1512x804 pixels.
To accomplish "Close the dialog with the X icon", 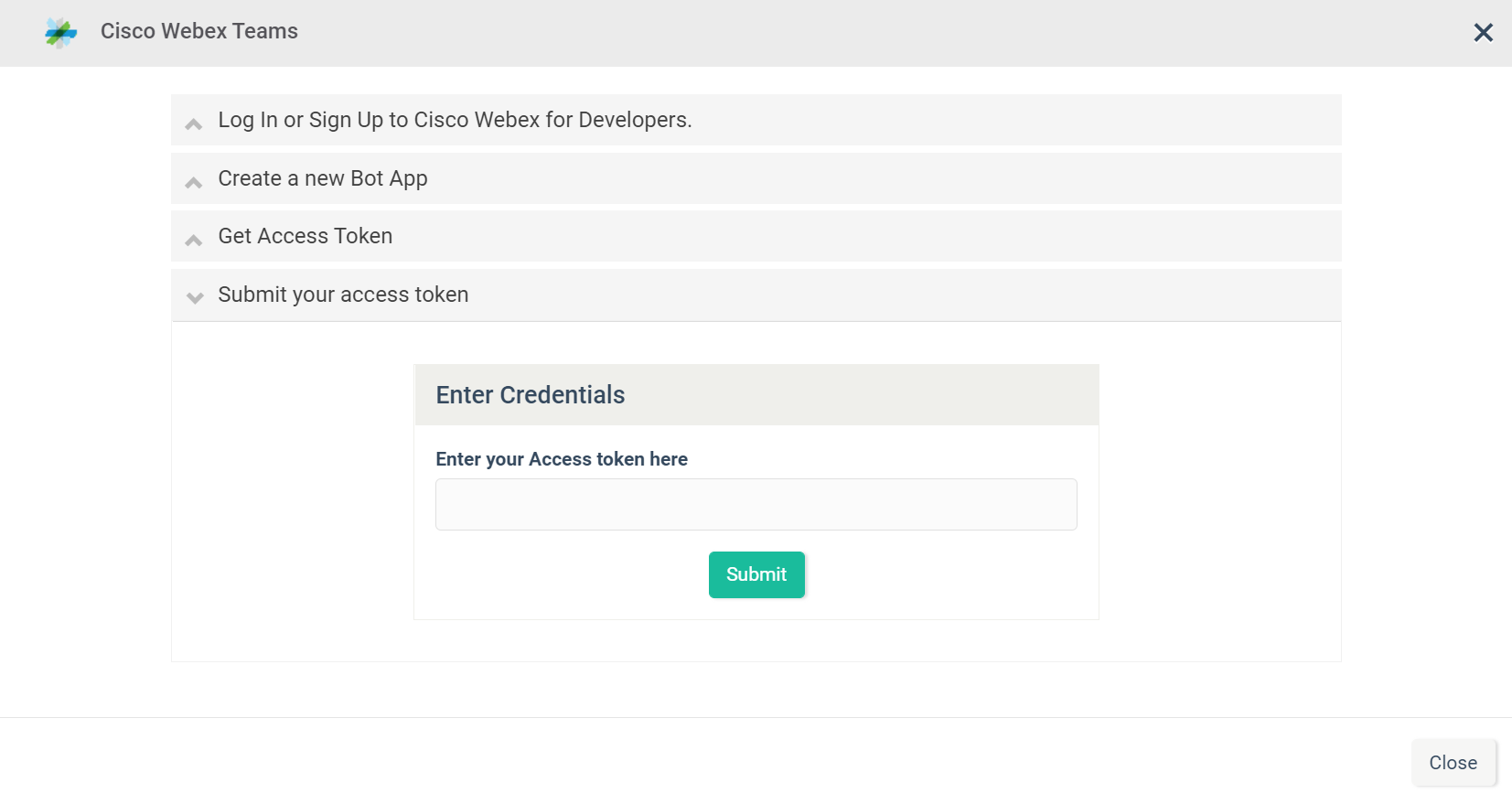I will 1483,33.
